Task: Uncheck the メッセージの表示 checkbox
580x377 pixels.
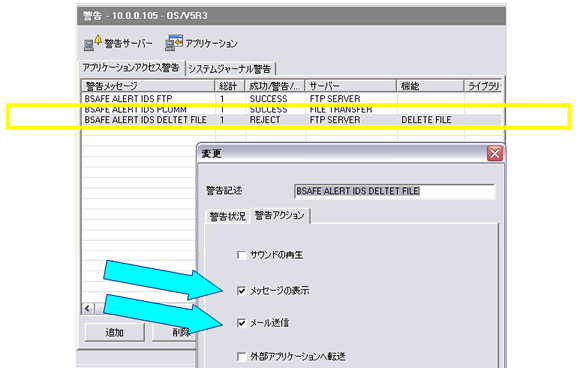Action: [242, 291]
